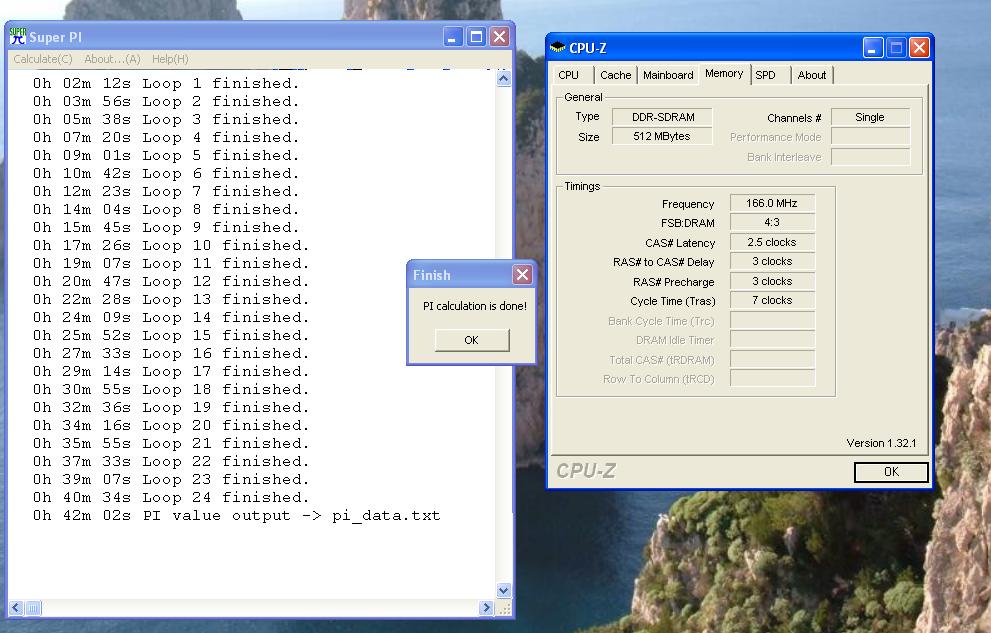
Task: Click the CAS# Latency value 2.5 clocks
Action: pyautogui.click(x=772, y=242)
